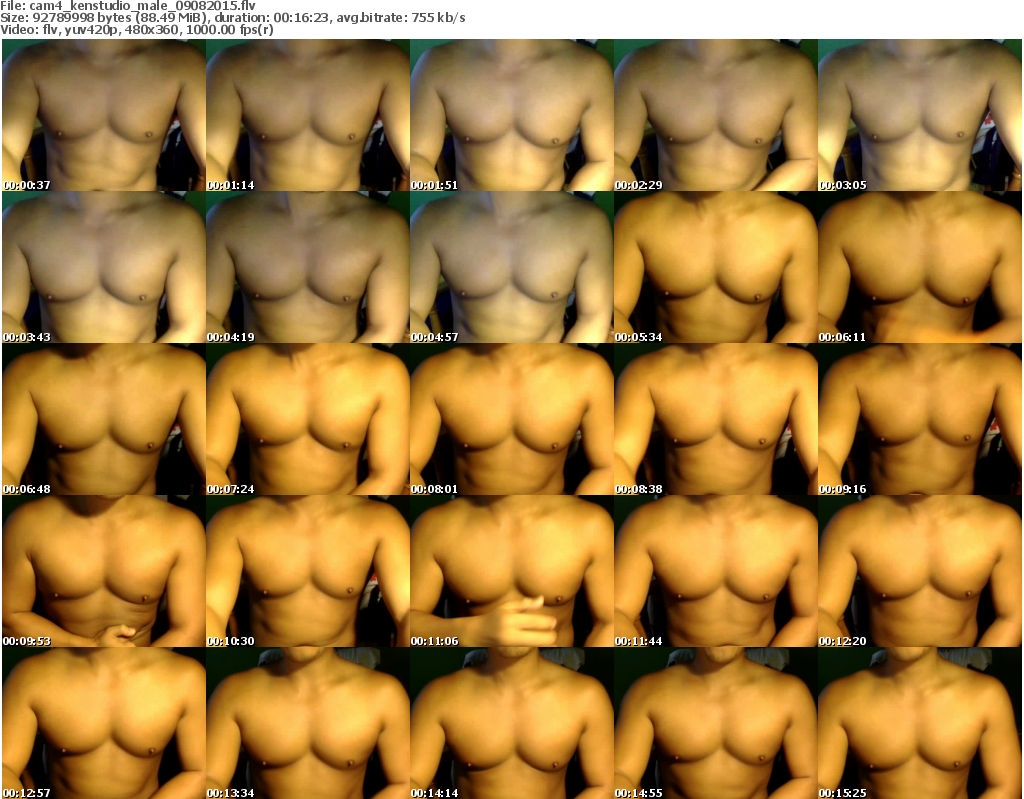Select the thumbnail stamped 00:00:37
This screenshot has height=799, width=1024.
(104, 115)
